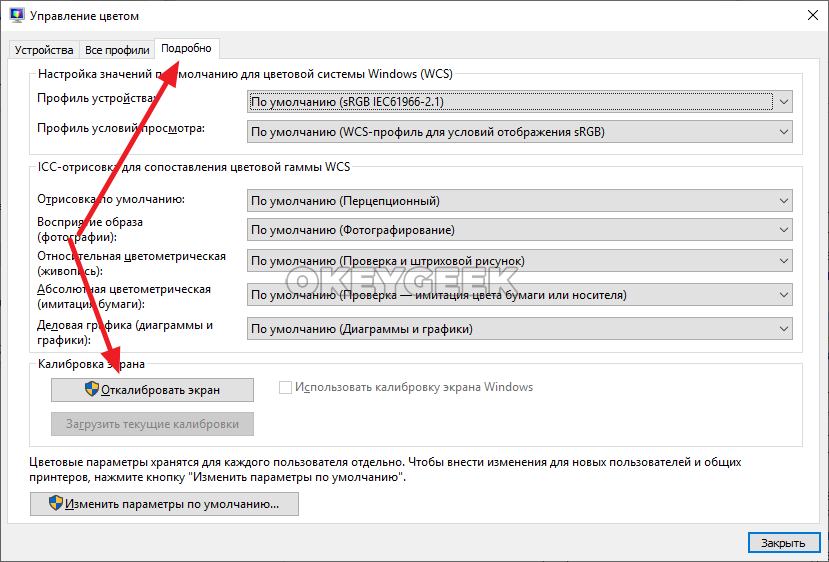Expand Абсолютная цветометрическая dropdown
This screenshot has height=562, width=829.
(519, 295)
